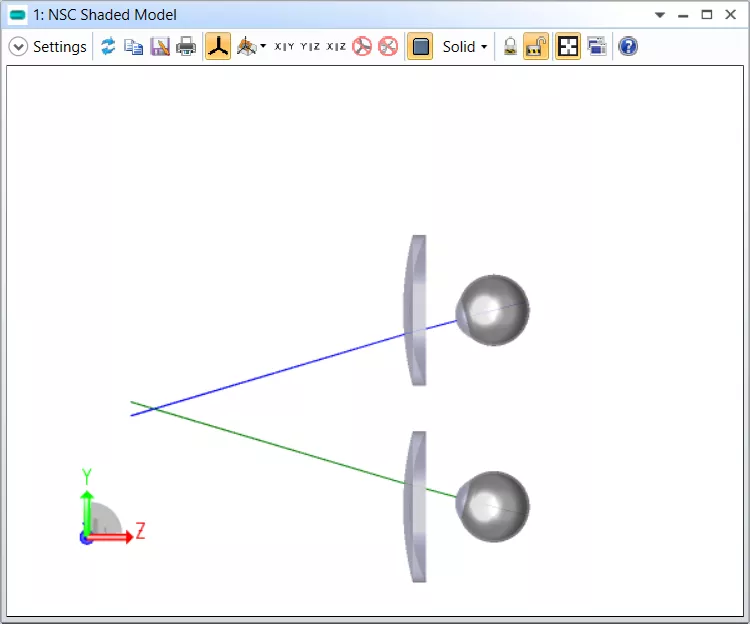Click the Settings label
The height and width of the screenshot is (624, 750).
click(x=59, y=47)
